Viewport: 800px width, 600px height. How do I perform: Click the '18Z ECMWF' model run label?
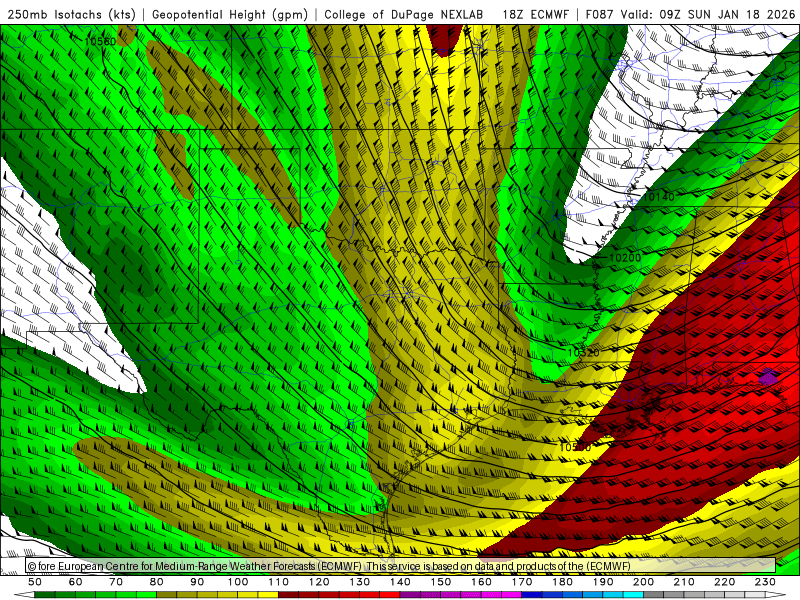tap(535, 14)
